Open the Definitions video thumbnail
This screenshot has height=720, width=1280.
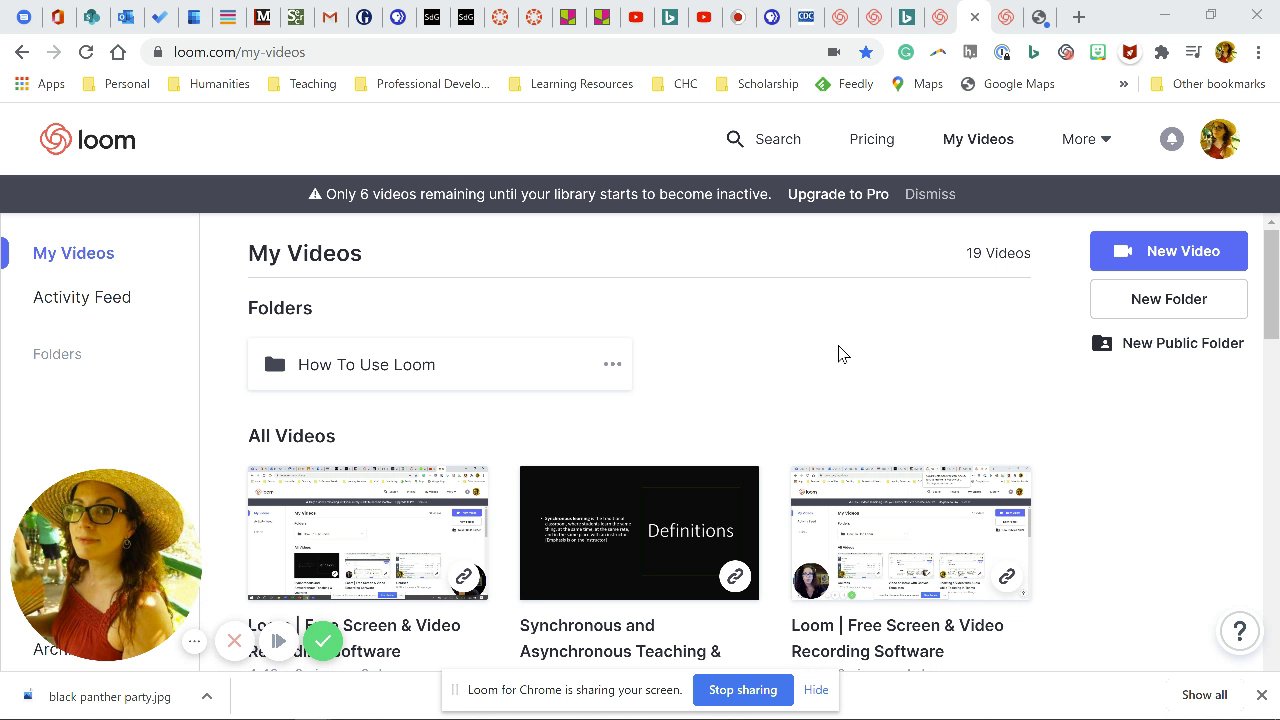[639, 533]
